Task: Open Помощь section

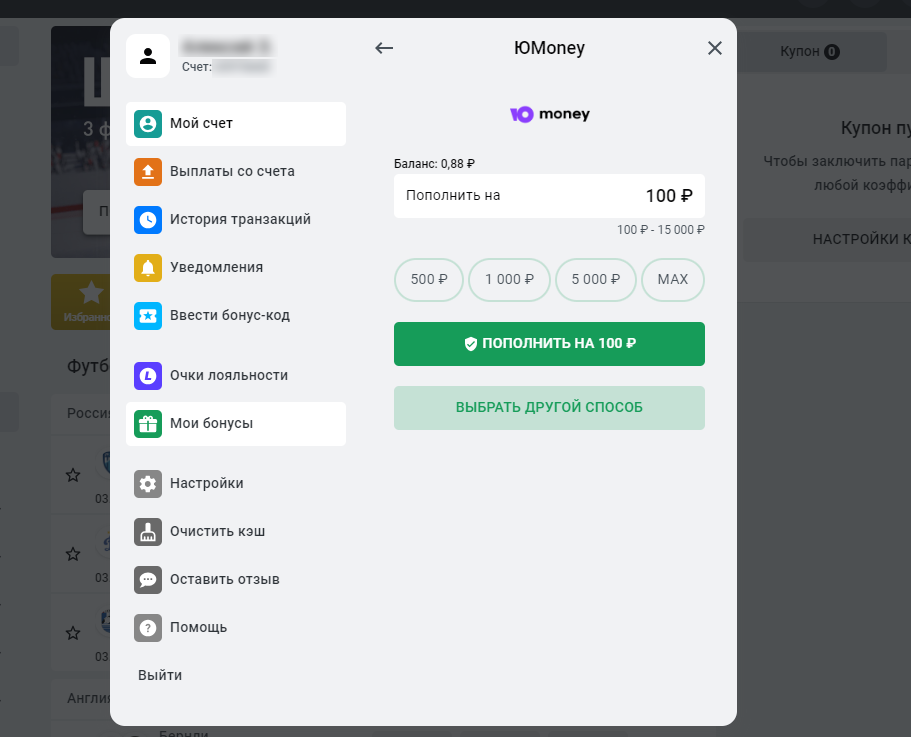Action: (x=236, y=628)
